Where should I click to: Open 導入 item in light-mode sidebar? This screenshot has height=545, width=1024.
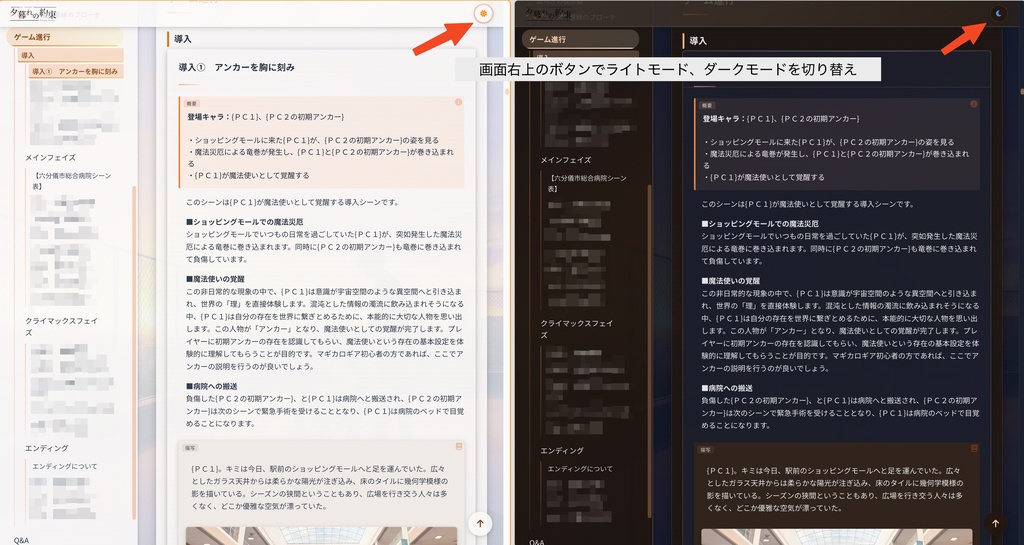pos(71,55)
